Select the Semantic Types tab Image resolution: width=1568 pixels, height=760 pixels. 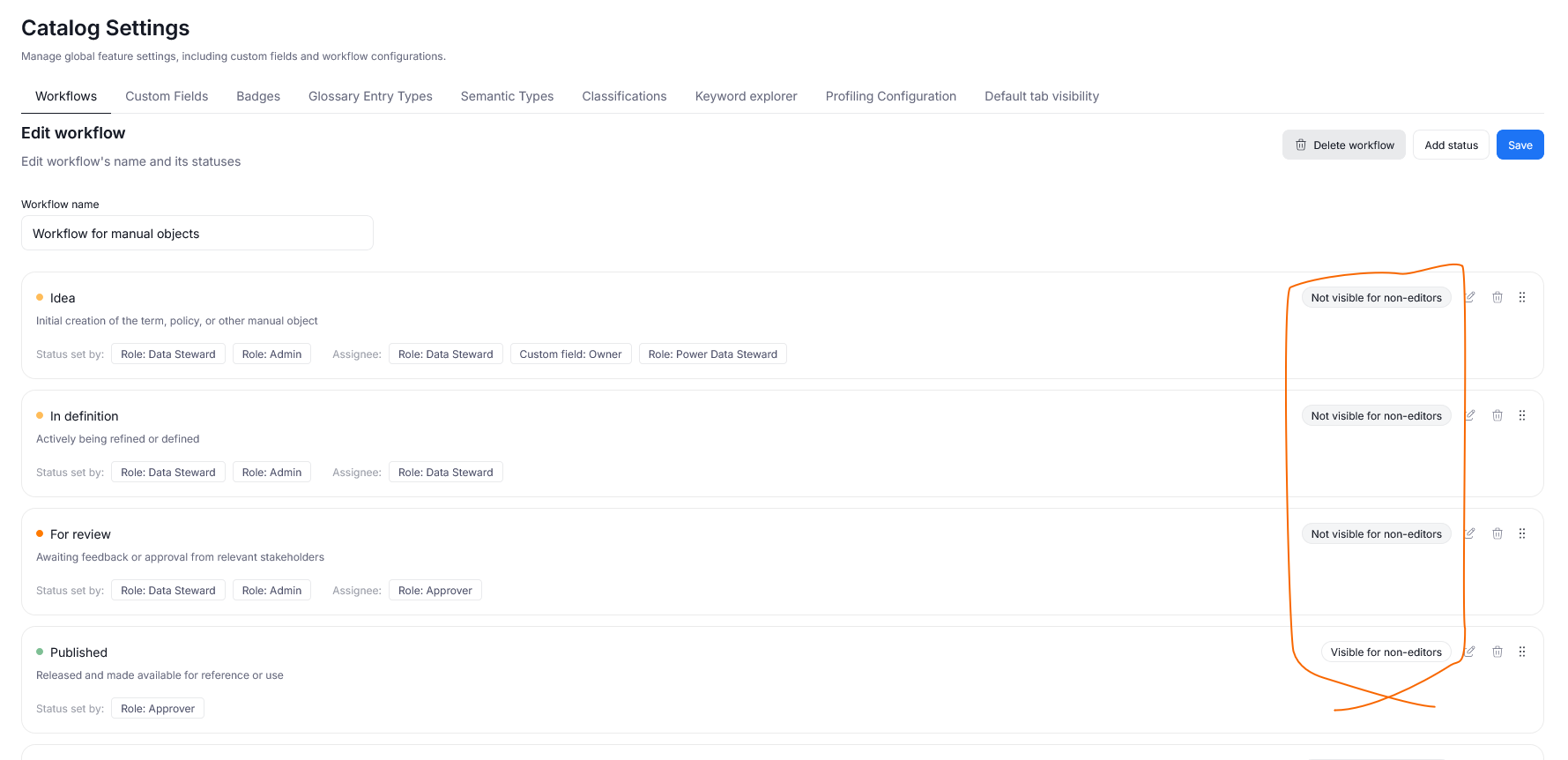coord(507,96)
